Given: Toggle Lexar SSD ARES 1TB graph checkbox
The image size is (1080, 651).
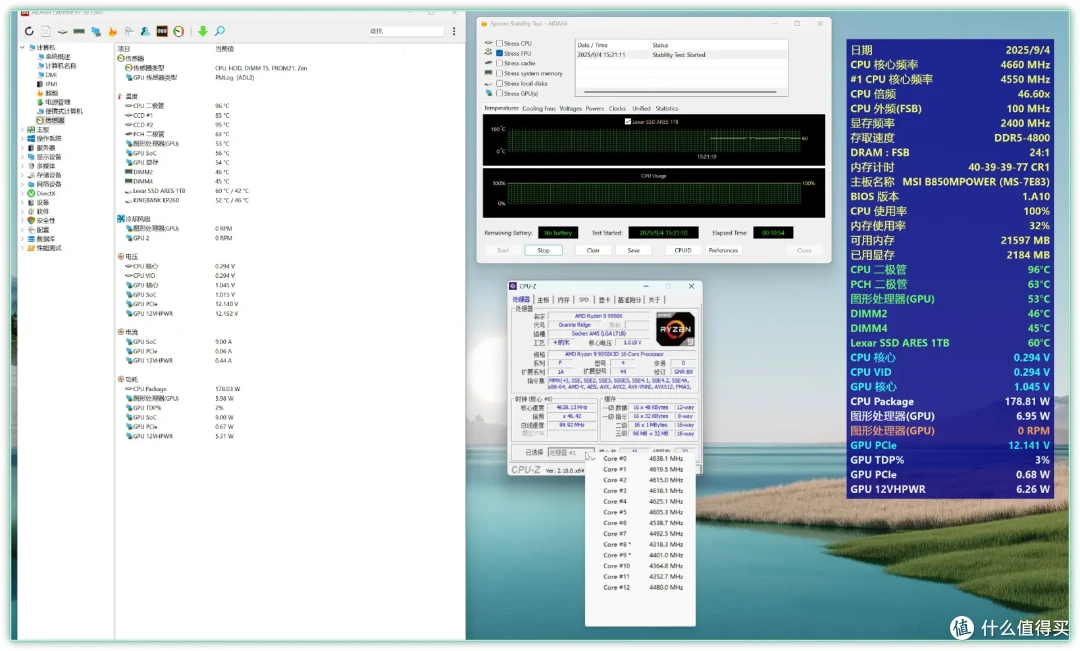Looking at the screenshot, I should coord(627,121).
